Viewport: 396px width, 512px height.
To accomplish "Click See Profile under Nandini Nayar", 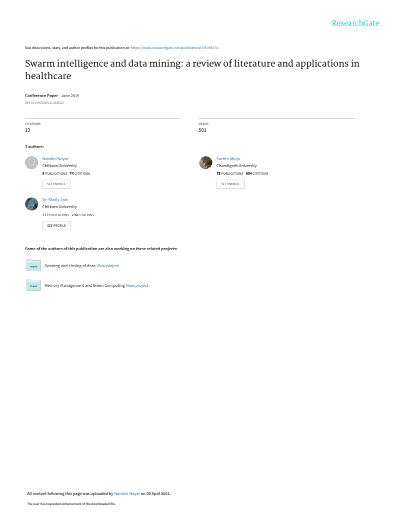I will click(x=56, y=184).
